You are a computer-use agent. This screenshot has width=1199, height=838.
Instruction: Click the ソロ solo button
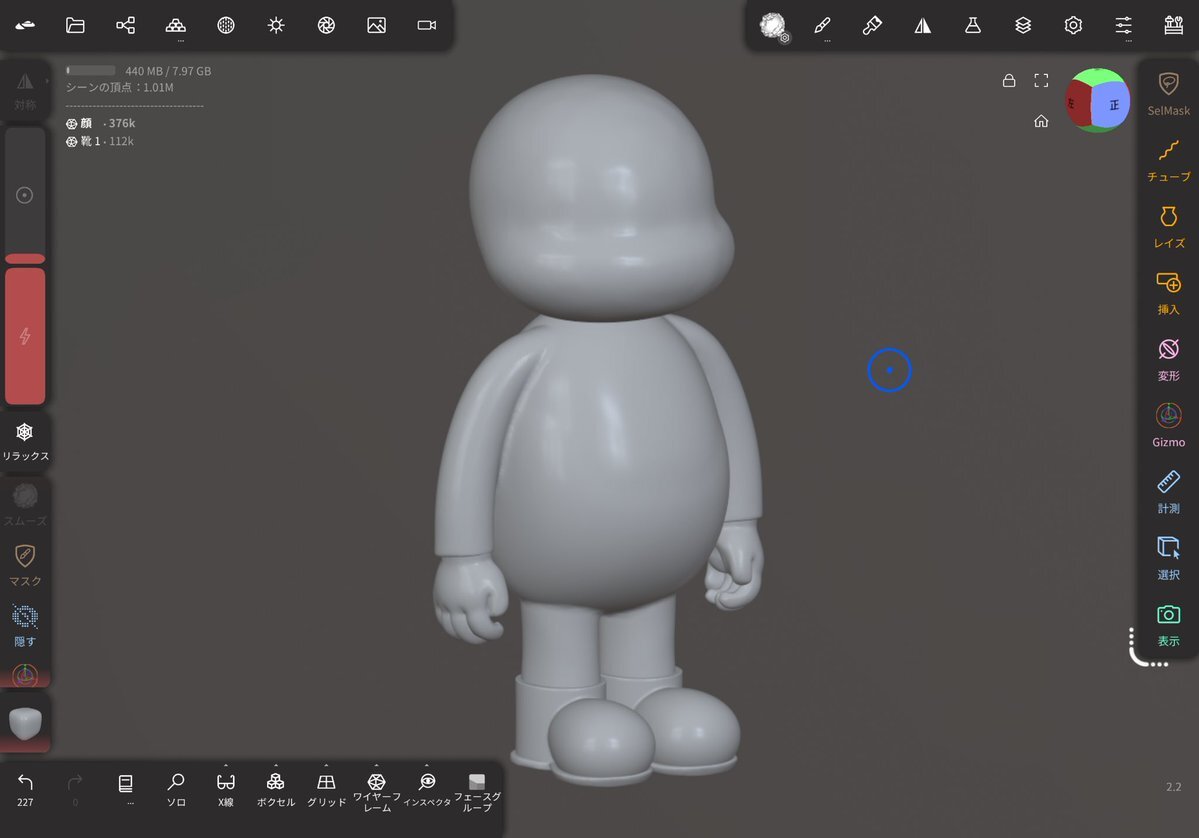pyautogui.click(x=176, y=789)
